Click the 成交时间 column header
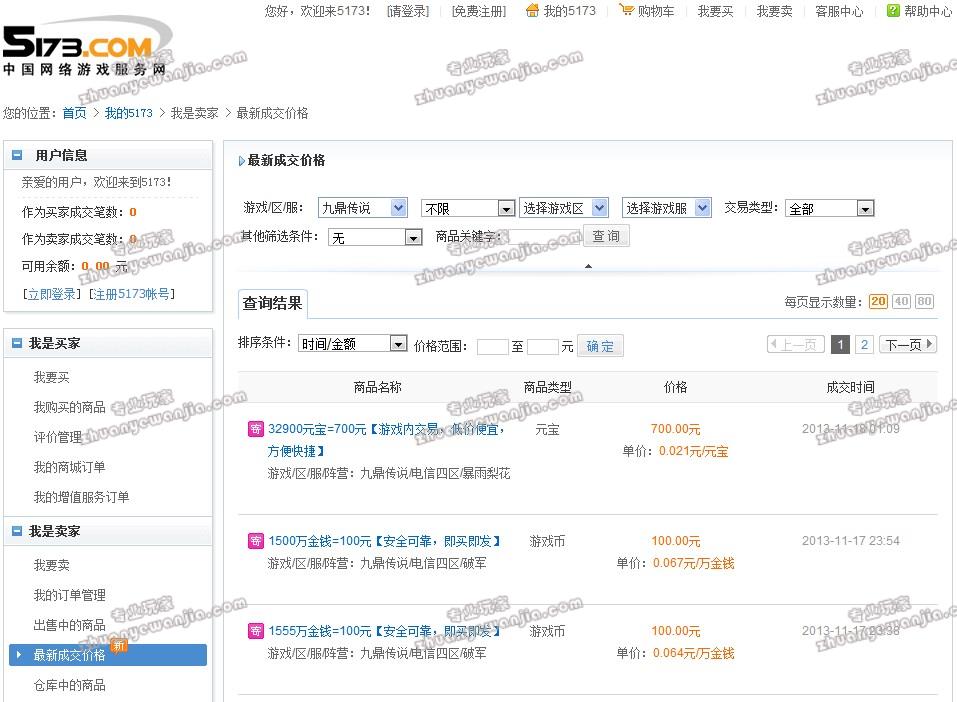 [x=850, y=387]
